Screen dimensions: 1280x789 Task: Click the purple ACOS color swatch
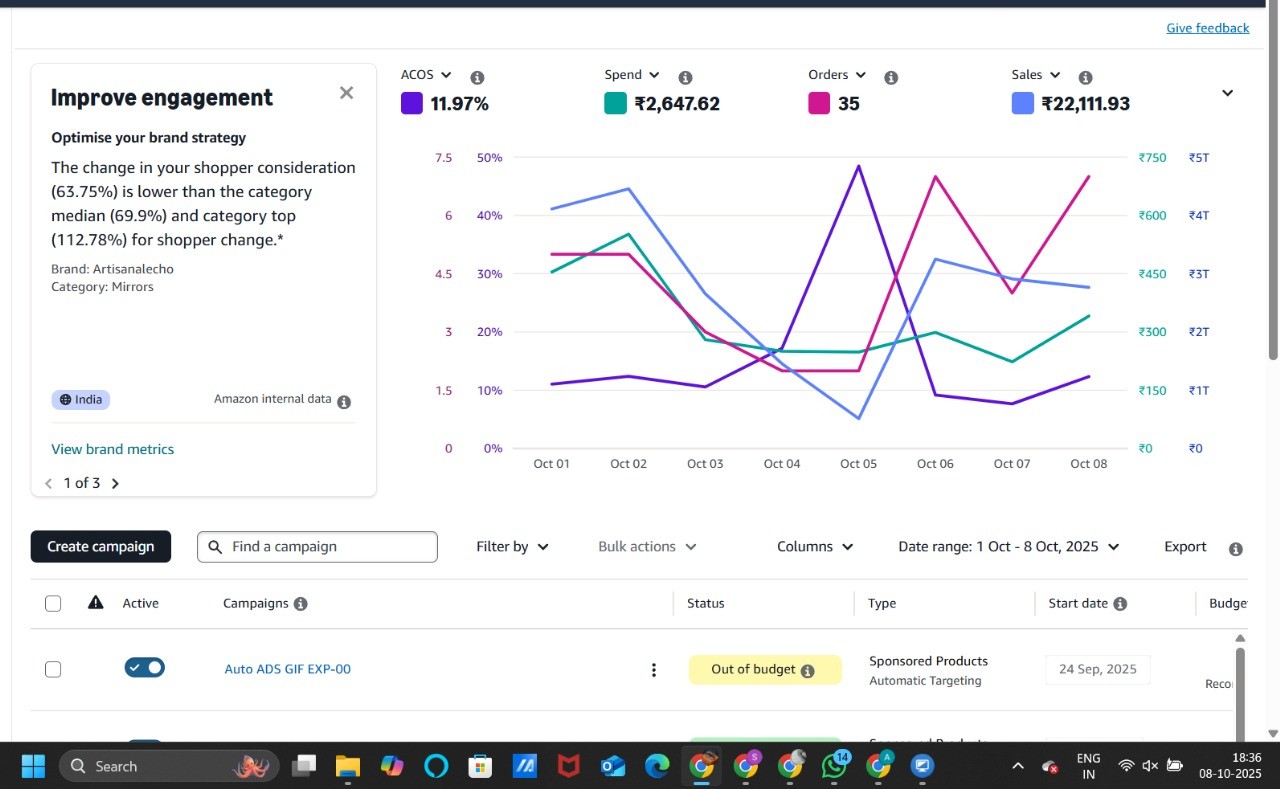[x=411, y=103]
